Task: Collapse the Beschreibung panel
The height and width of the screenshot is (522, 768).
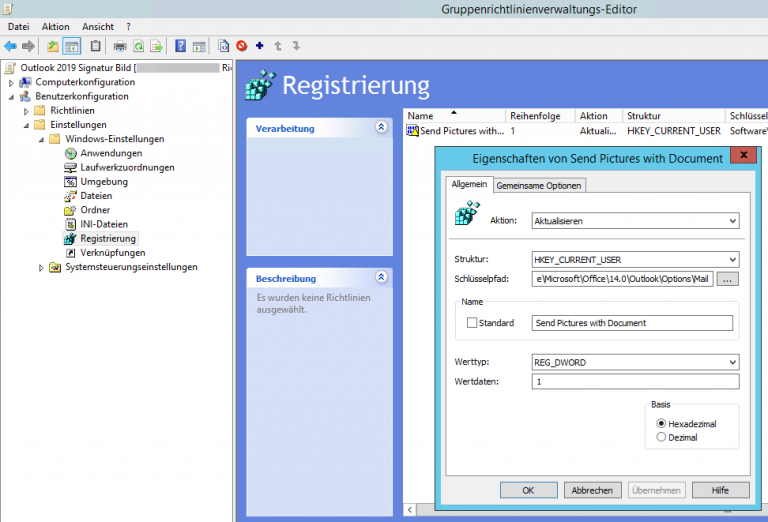Action: point(381,277)
